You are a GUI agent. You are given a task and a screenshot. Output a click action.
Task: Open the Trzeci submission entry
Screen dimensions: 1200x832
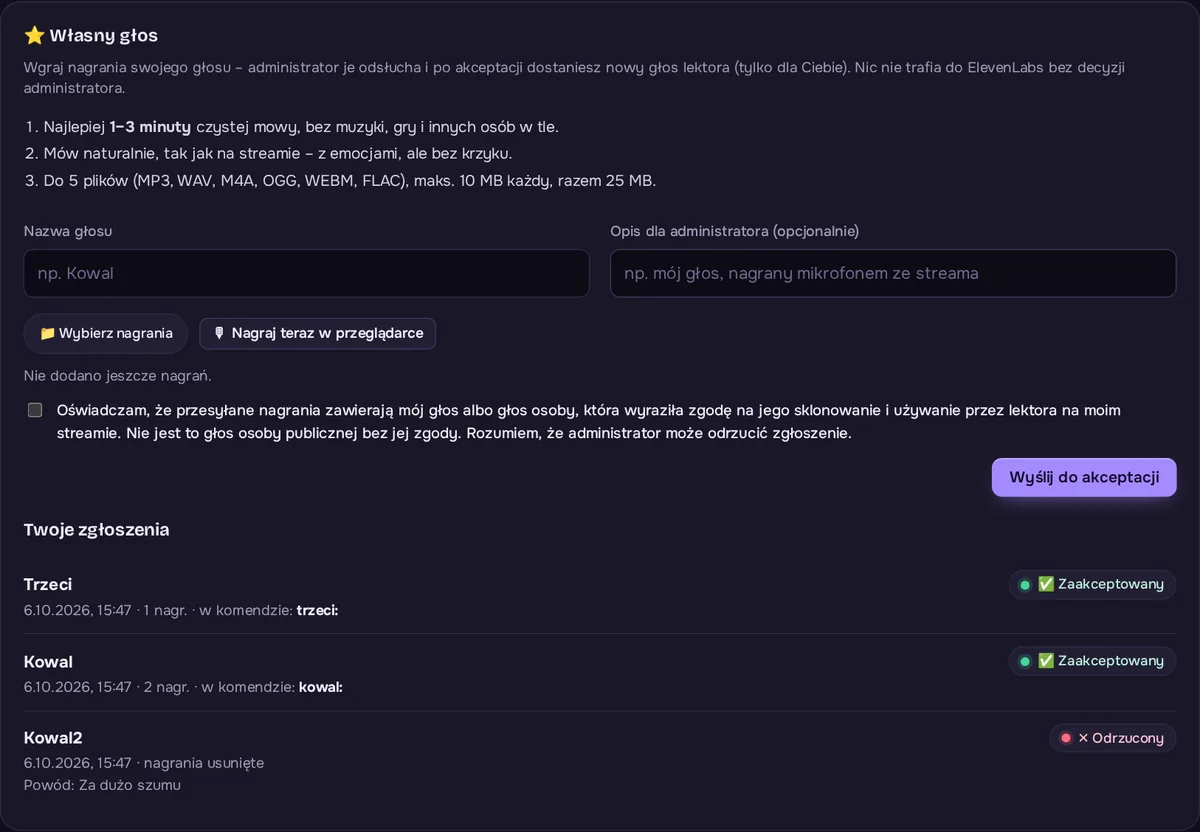600,596
